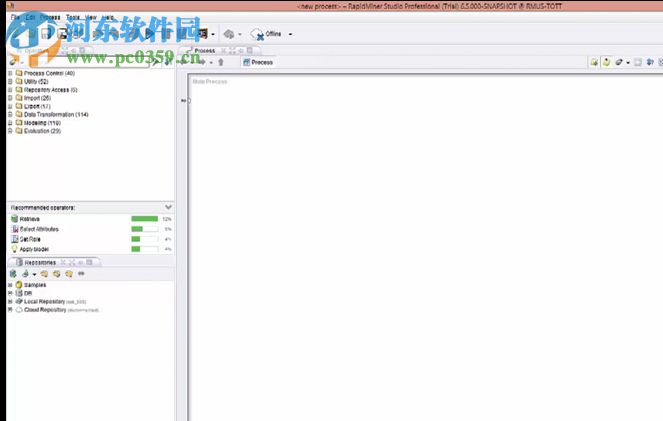Click the Apply Model recommended operator
This screenshot has height=421, width=663.
[34, 249]
